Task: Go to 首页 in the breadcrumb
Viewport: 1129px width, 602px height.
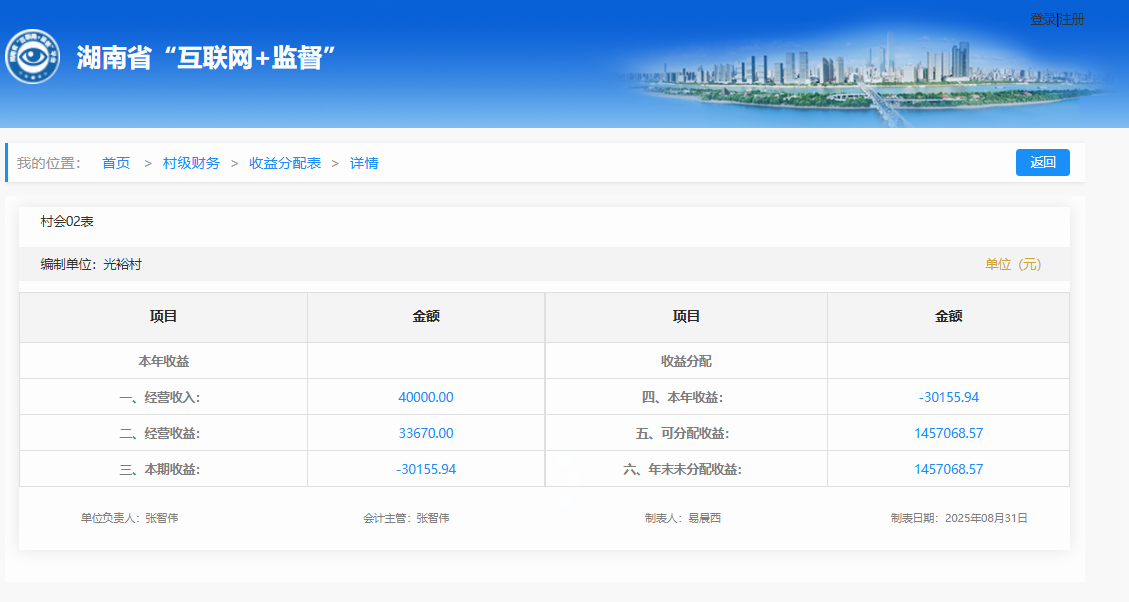Action: [x=116, y=163]
